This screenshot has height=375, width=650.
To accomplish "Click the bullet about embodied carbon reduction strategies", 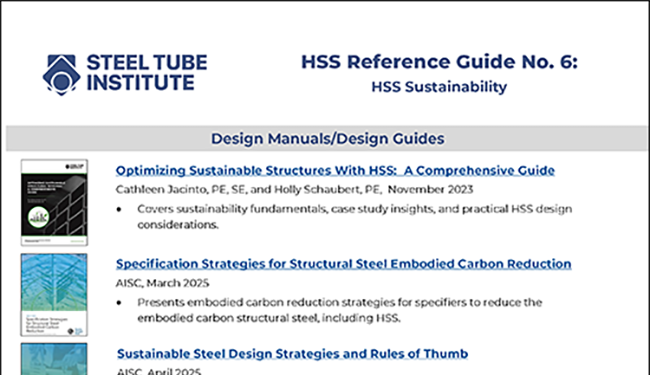I will 340,310.
